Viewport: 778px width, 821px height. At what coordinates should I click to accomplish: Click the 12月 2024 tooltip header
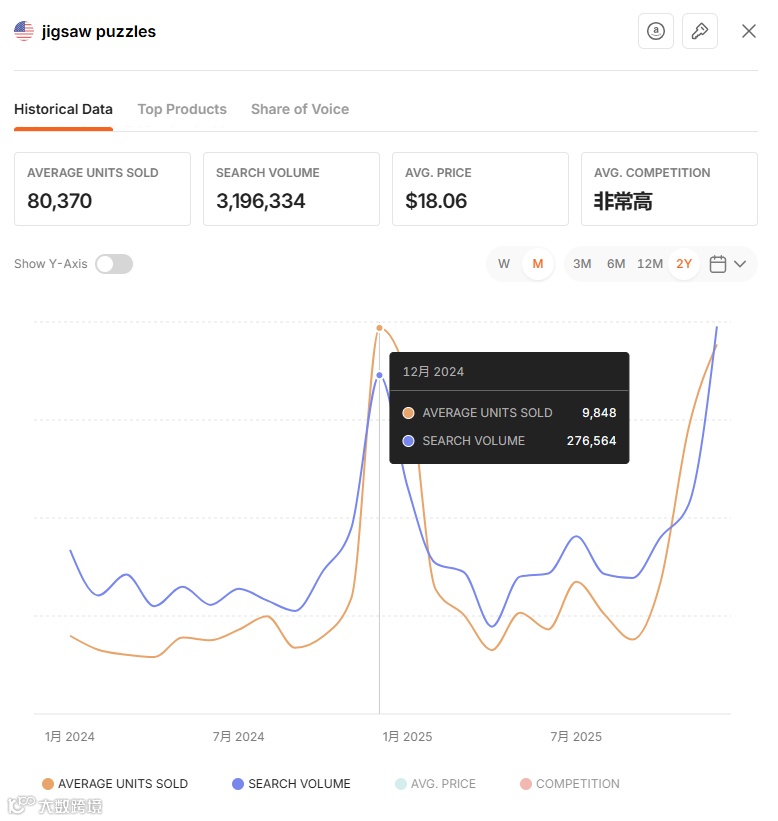pos(433,372)
